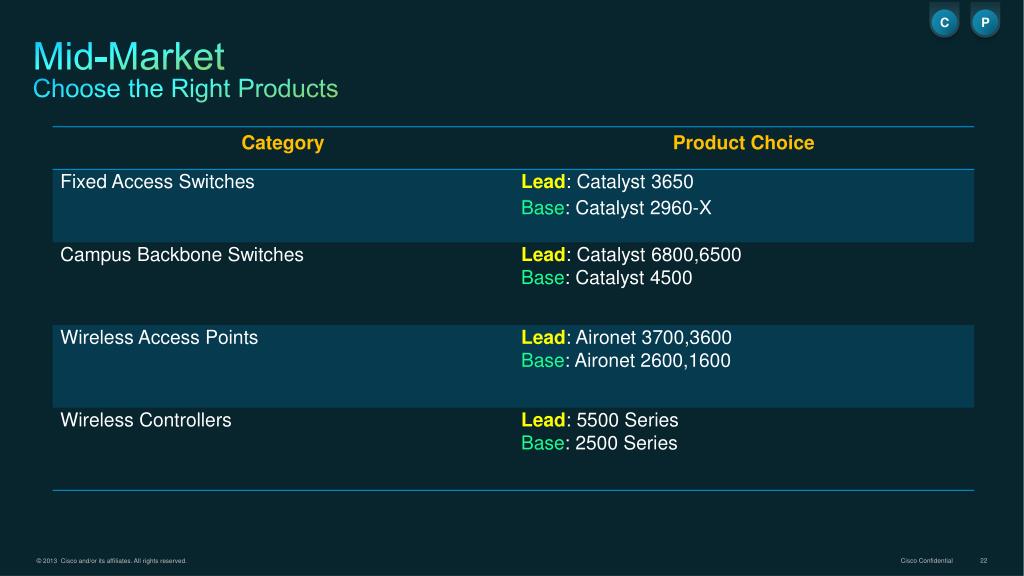The height and width of the screenshot is (576, 1024).
Task: Select Lead: Aironet 3700,3600 text
Action: (x=626, y=338)
